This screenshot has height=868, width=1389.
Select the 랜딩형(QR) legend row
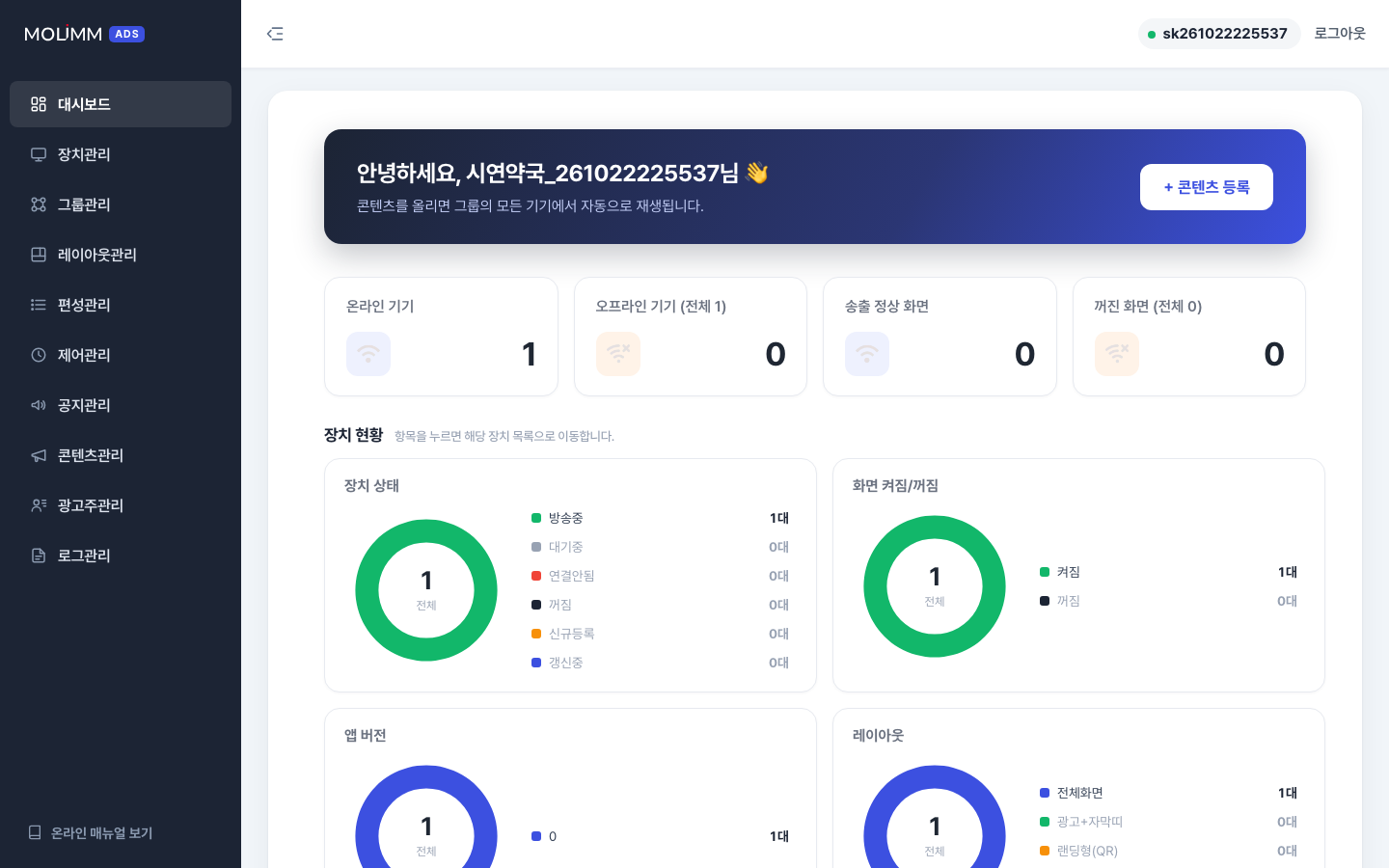pyautogui.click(x=1169, y=851)
